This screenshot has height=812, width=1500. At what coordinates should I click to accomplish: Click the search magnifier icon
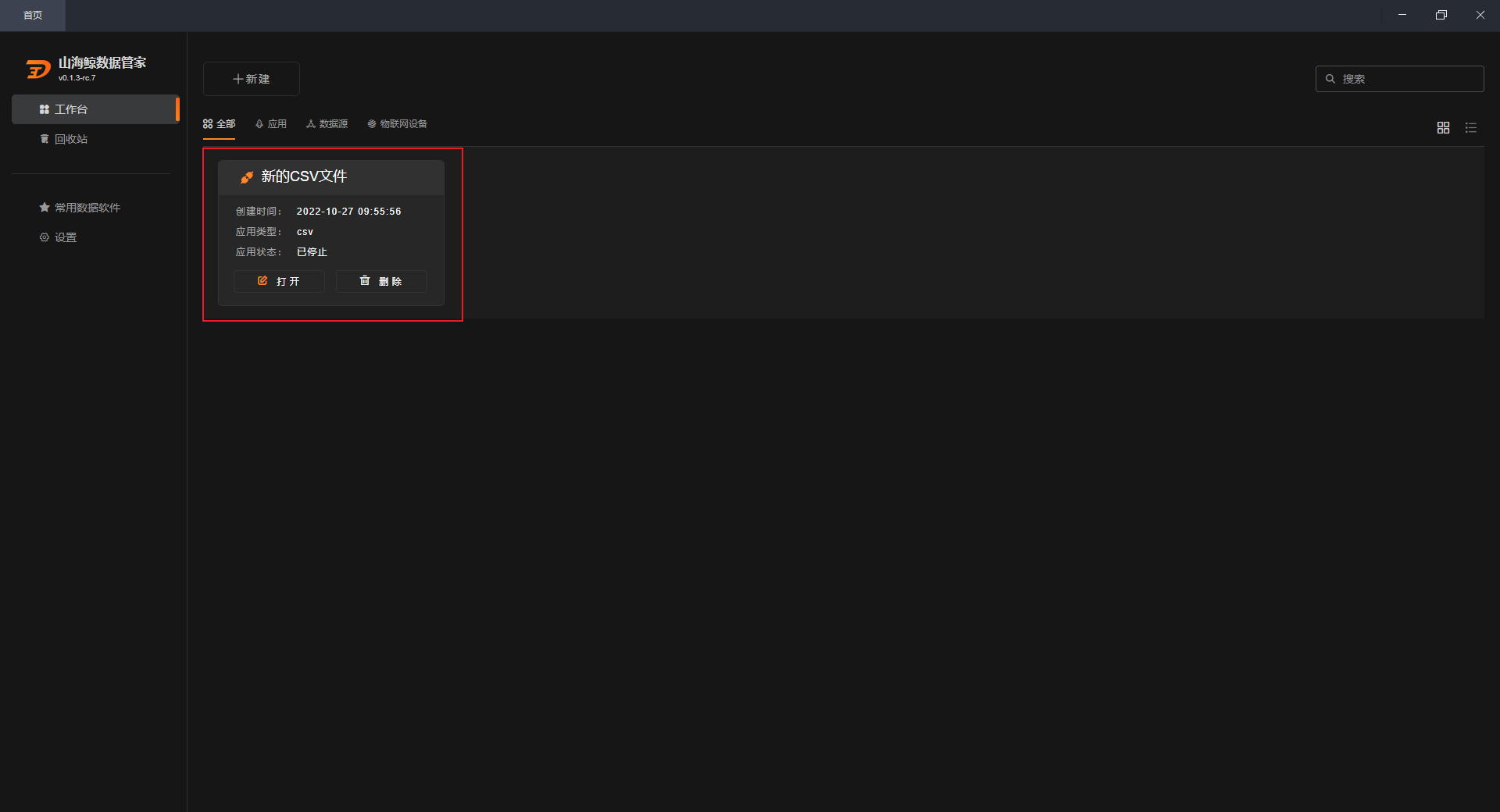click(x=1330, y=79)
